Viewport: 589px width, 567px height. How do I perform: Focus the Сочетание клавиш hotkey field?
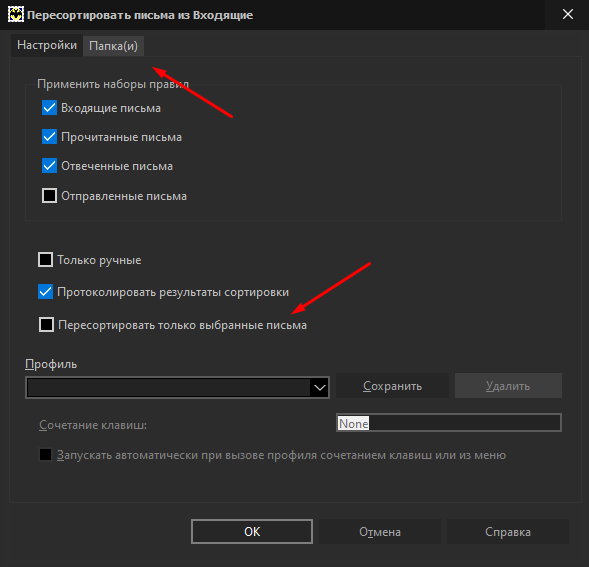449,423
